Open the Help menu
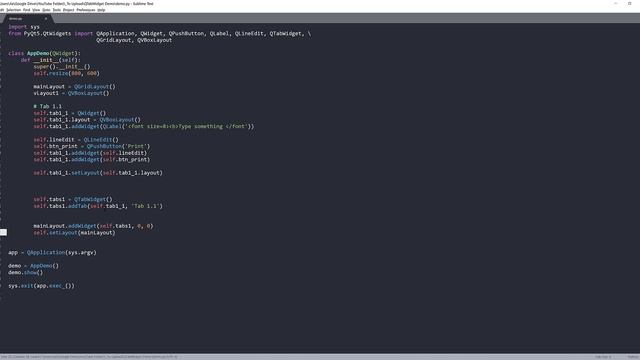 click(101, 10)
